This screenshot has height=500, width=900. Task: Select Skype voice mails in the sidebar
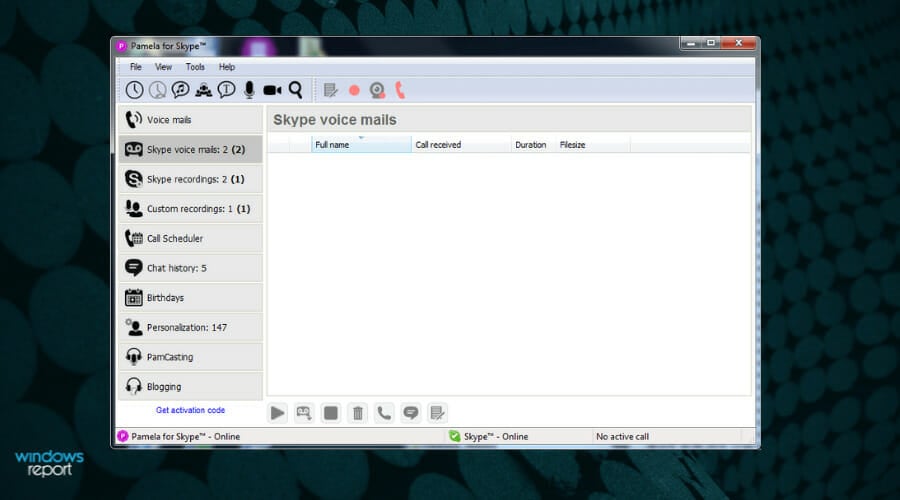[191, 149]
